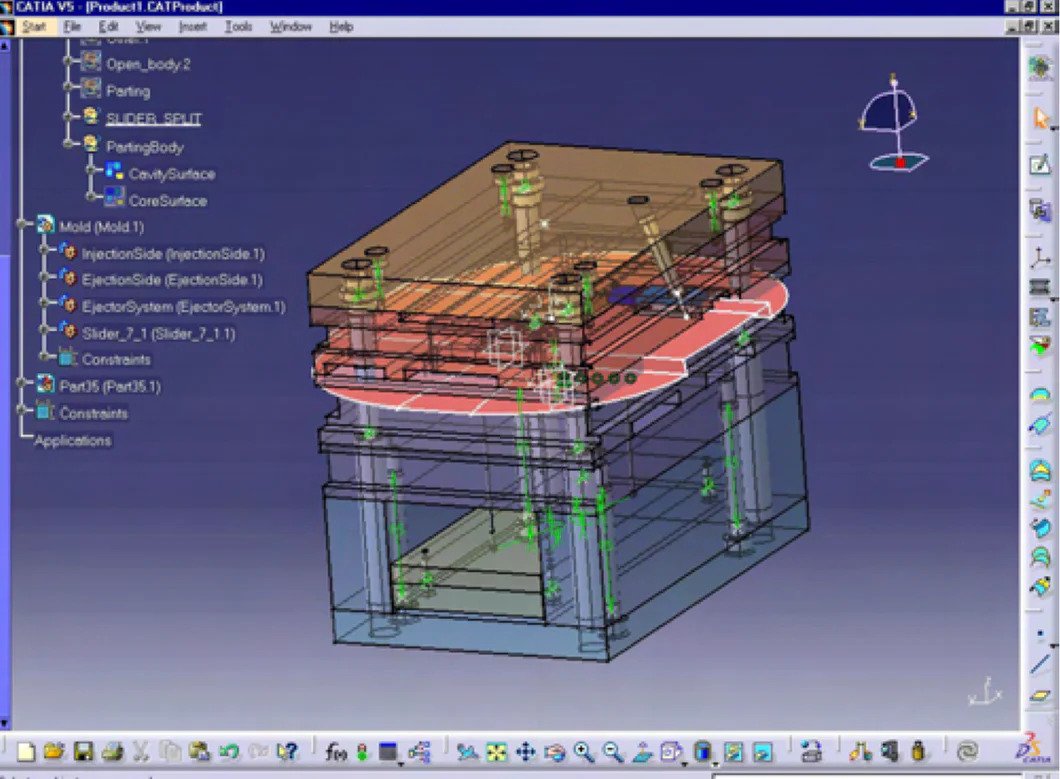This screenshot has width=1060, height=779.
Task: Open the Start menu
Action: (x=33, y=26)
